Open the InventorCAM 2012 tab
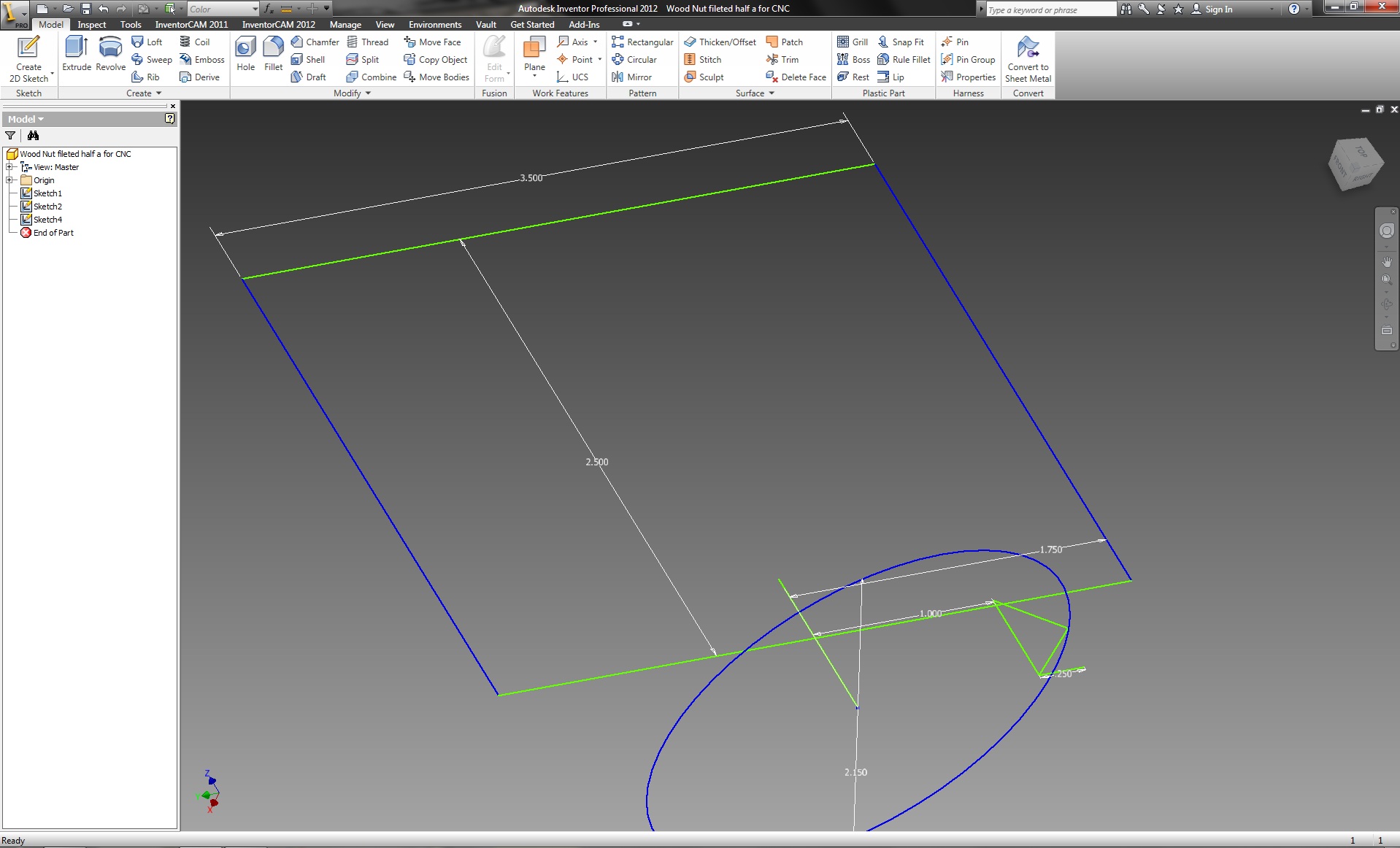 click(x=279, y=24)
